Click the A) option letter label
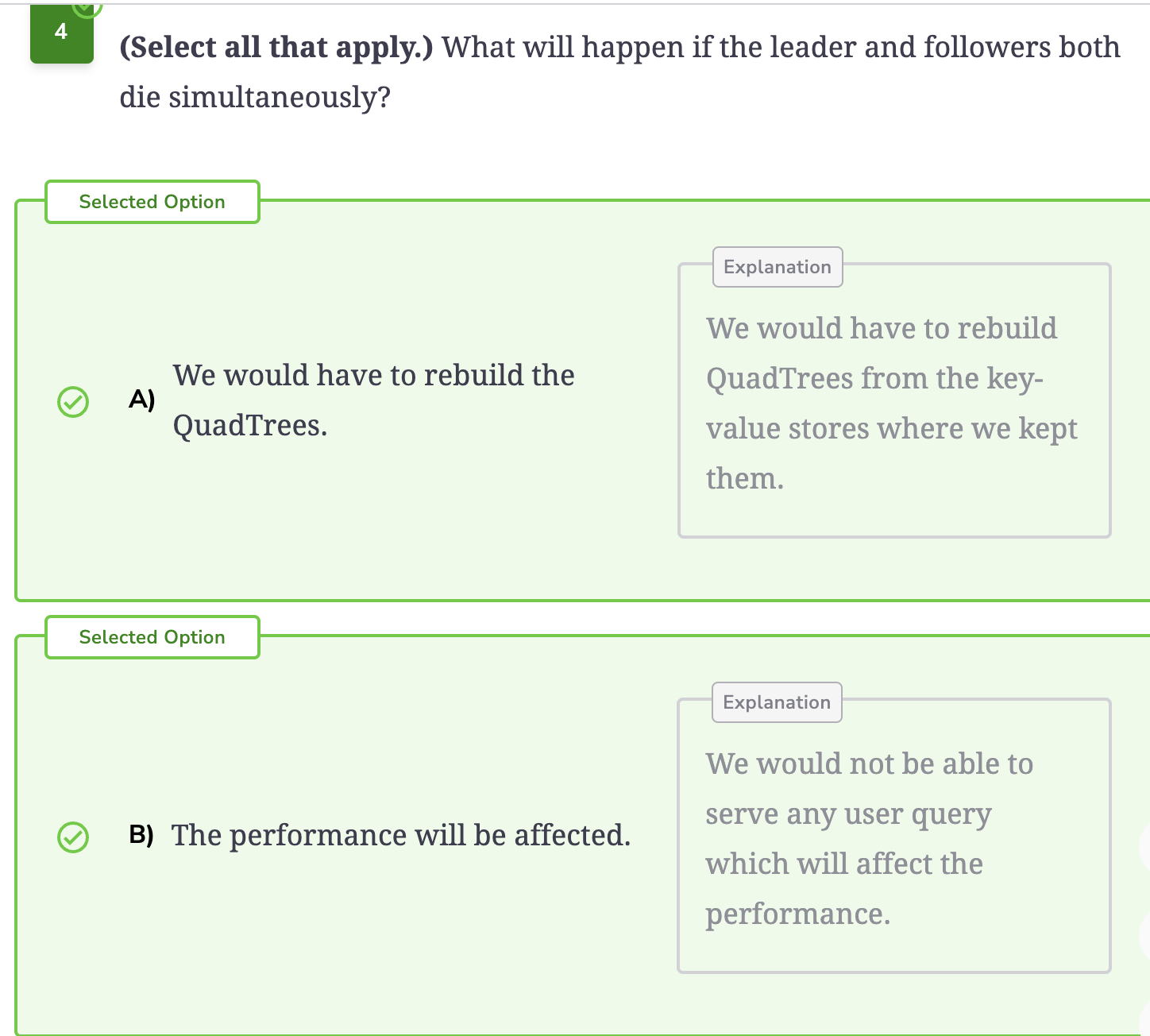This screenshot has height=1036, width=1150. 142,399
